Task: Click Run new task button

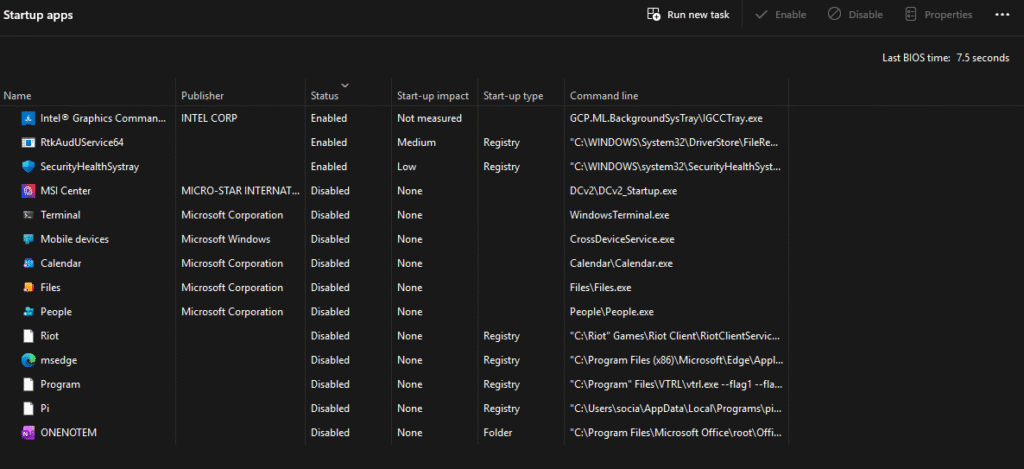Action: pyautogui.click(x=688, y=15)
